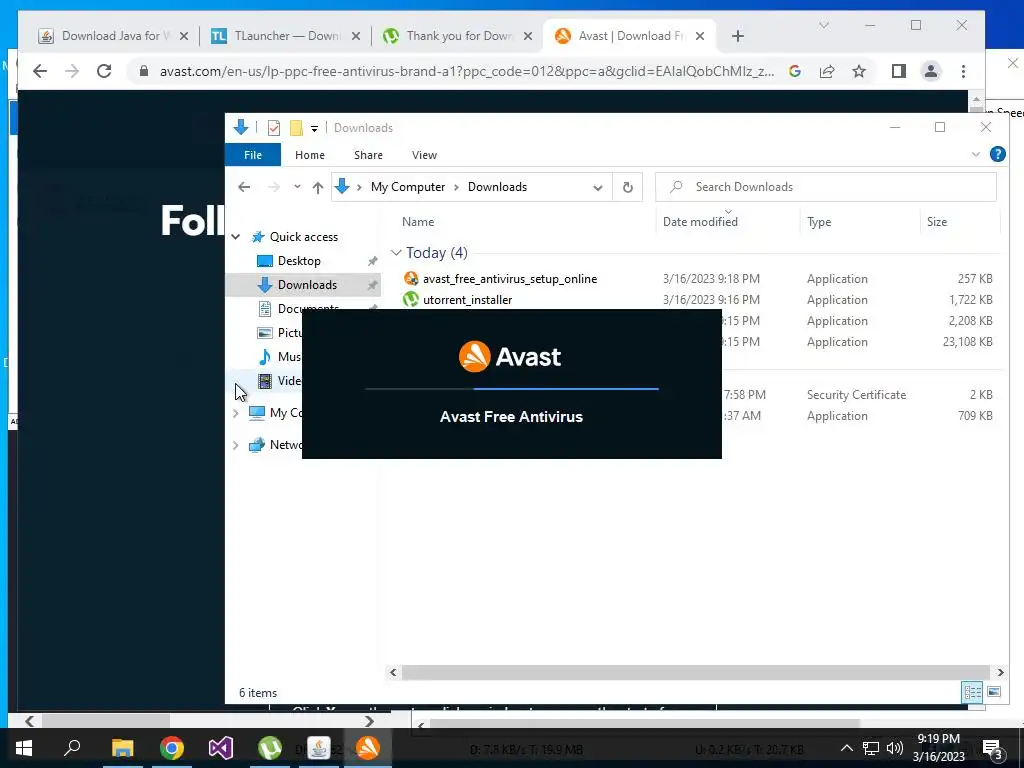
Task: Go back in File Explorer
Action: point(244,187)
